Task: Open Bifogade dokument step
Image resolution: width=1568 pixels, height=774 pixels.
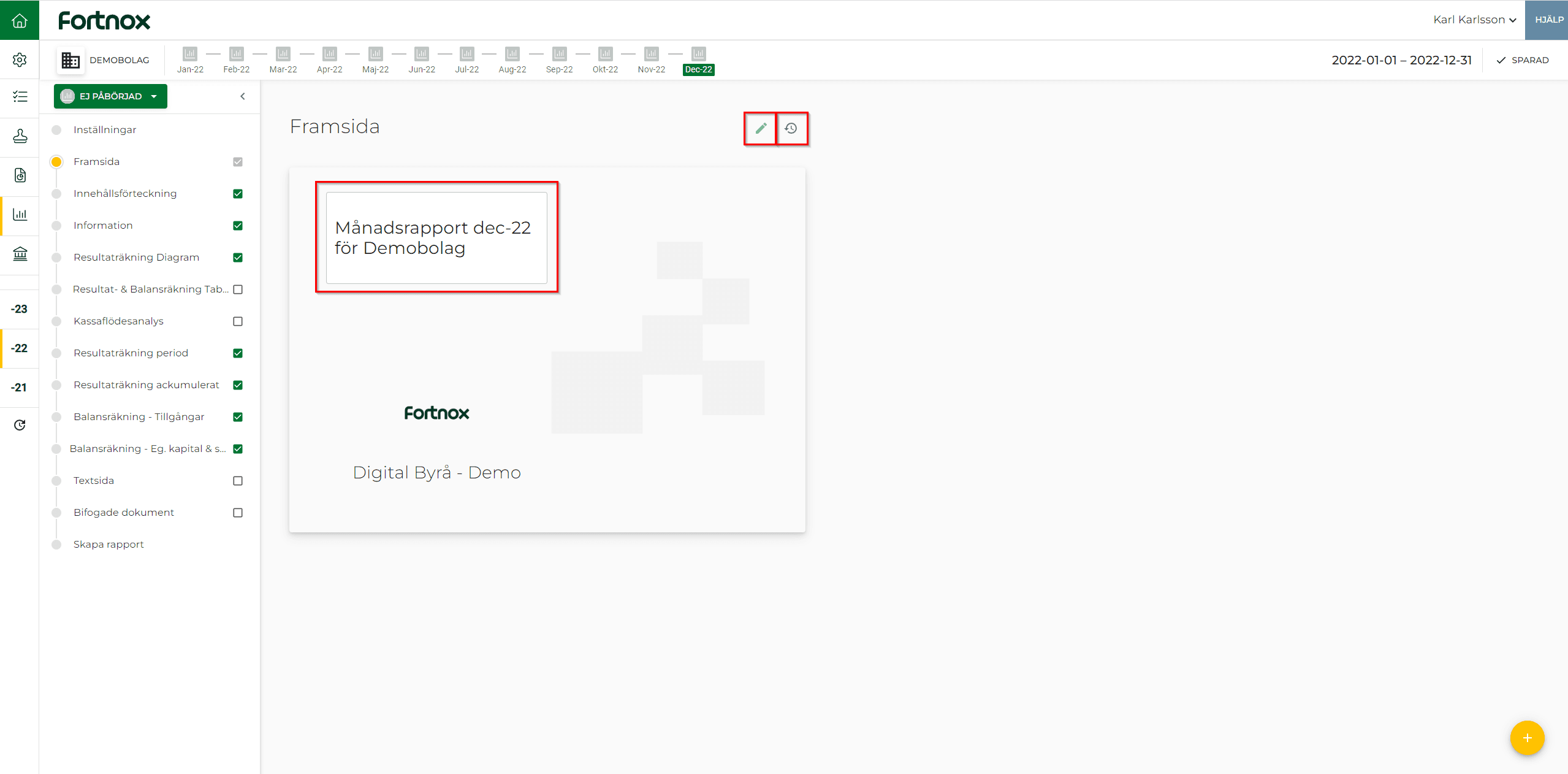Action: point(124,513)
